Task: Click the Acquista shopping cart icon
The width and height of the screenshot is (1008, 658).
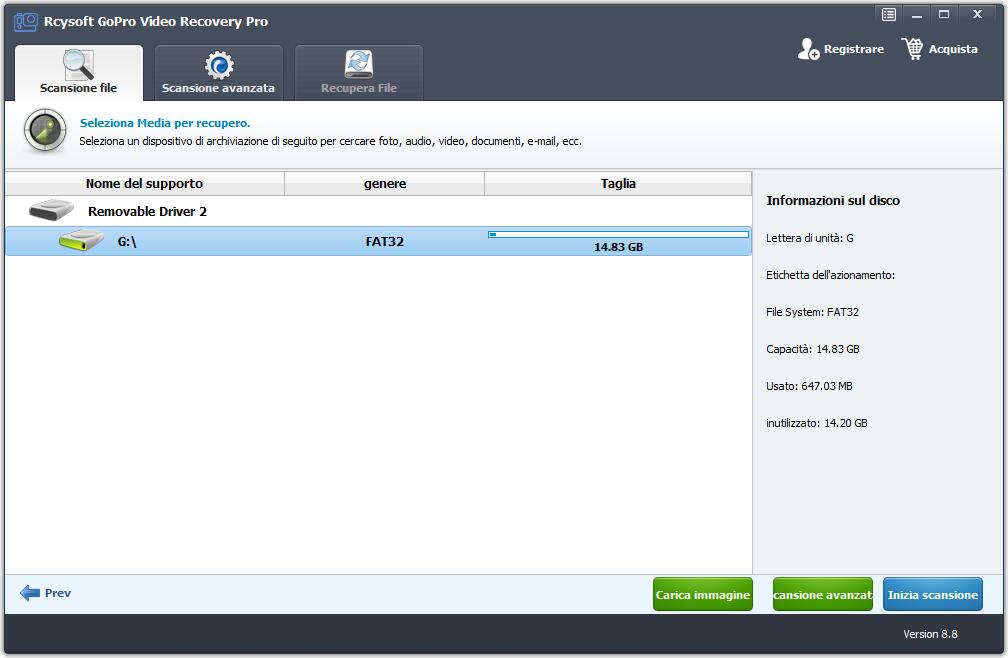Action: coord(912,49)
